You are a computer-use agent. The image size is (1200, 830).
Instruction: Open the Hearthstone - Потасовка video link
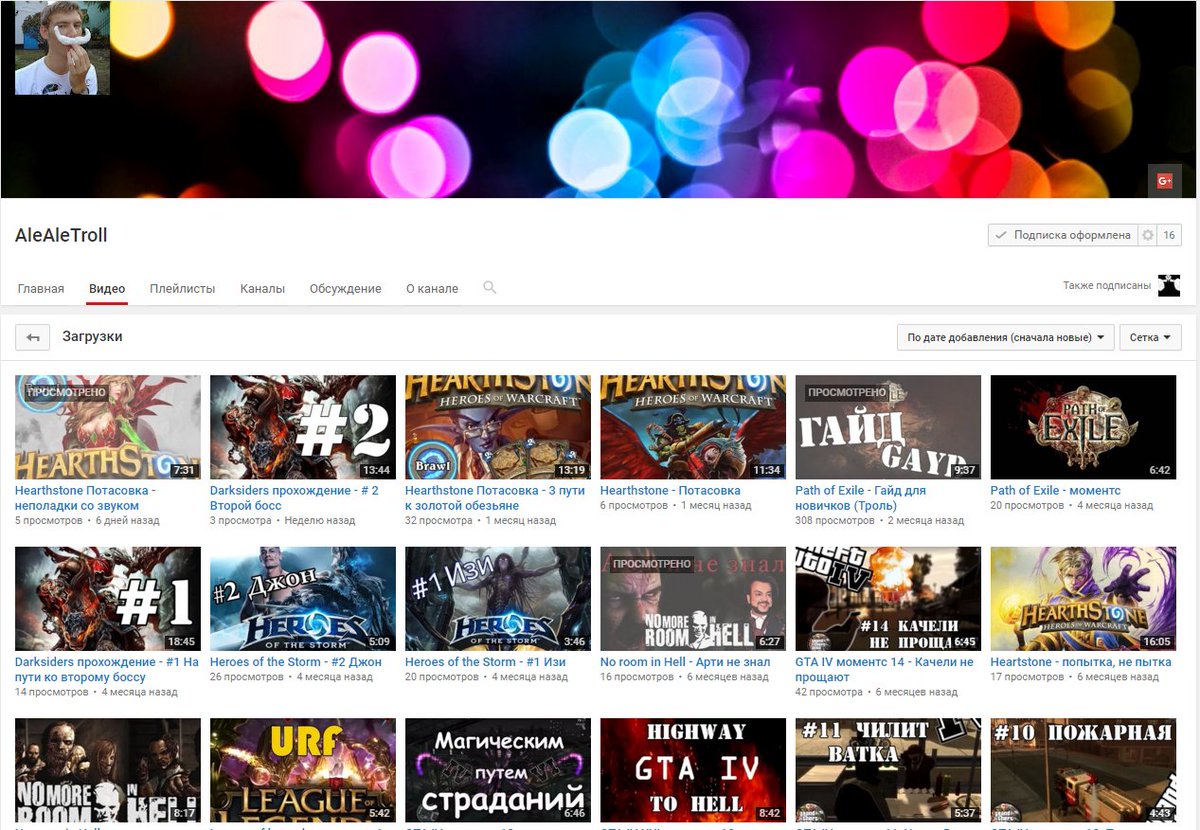tap(670, 491)
